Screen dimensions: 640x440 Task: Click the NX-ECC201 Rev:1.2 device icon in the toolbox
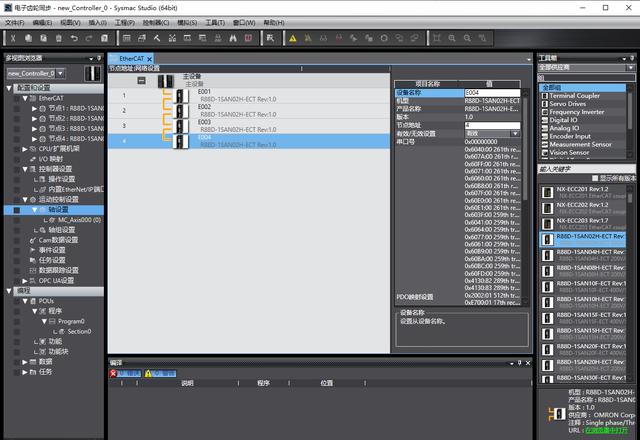[547, 193]
